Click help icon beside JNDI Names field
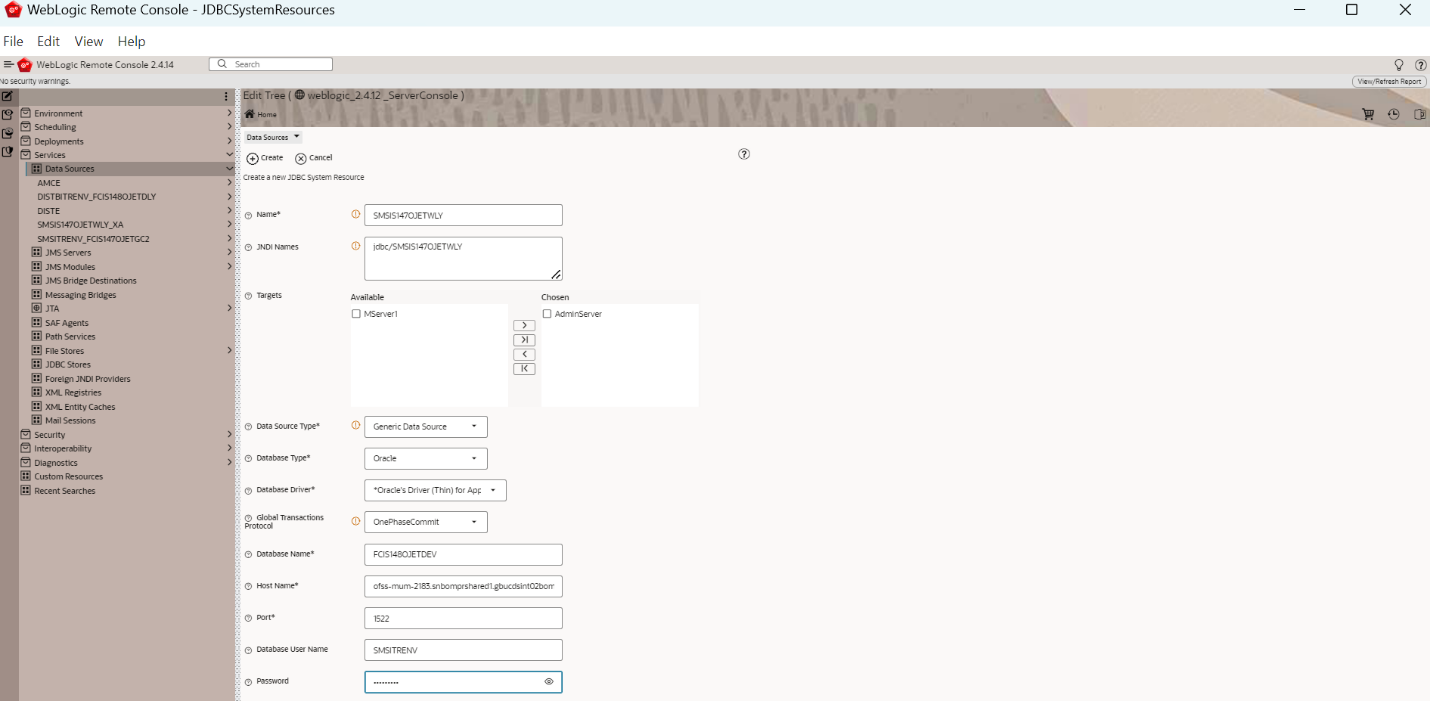1430x701 pixels. click(249, 247)
